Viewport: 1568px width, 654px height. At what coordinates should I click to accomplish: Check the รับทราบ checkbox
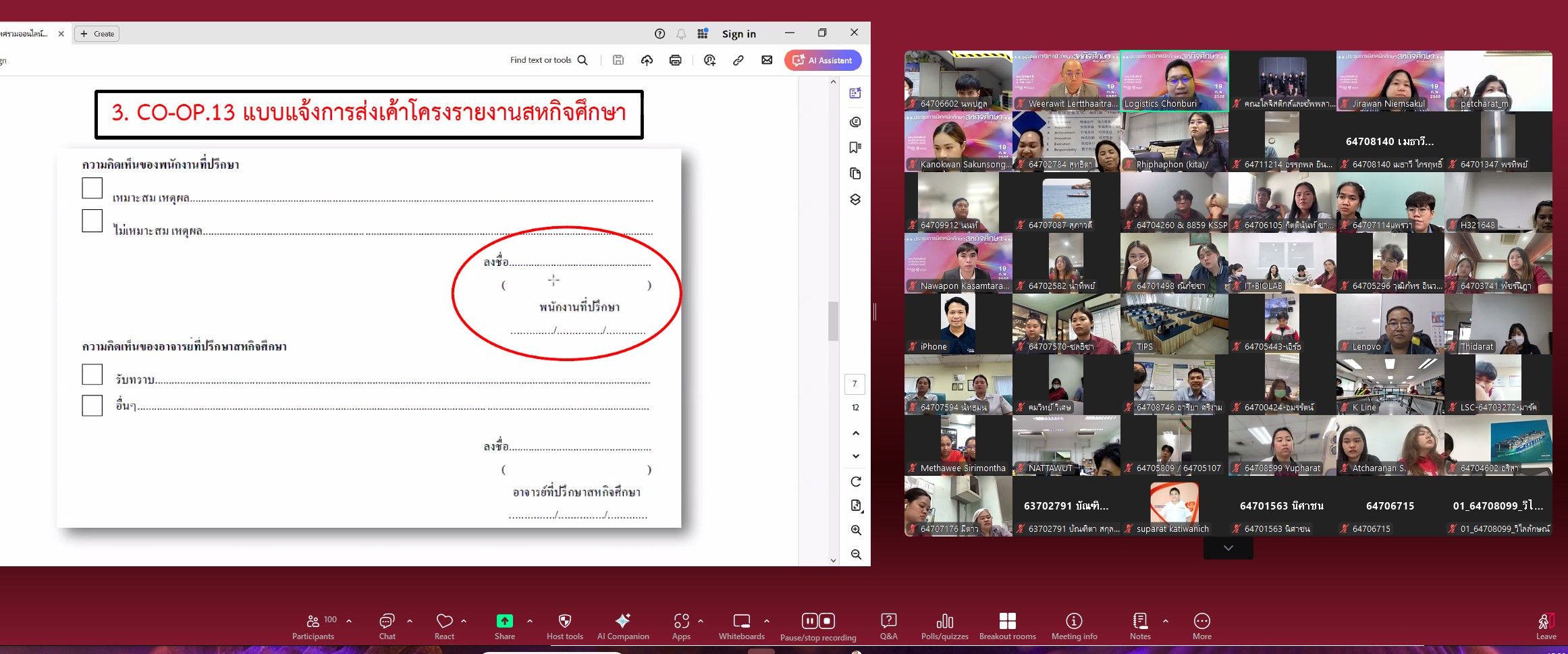tap(92, 375)
